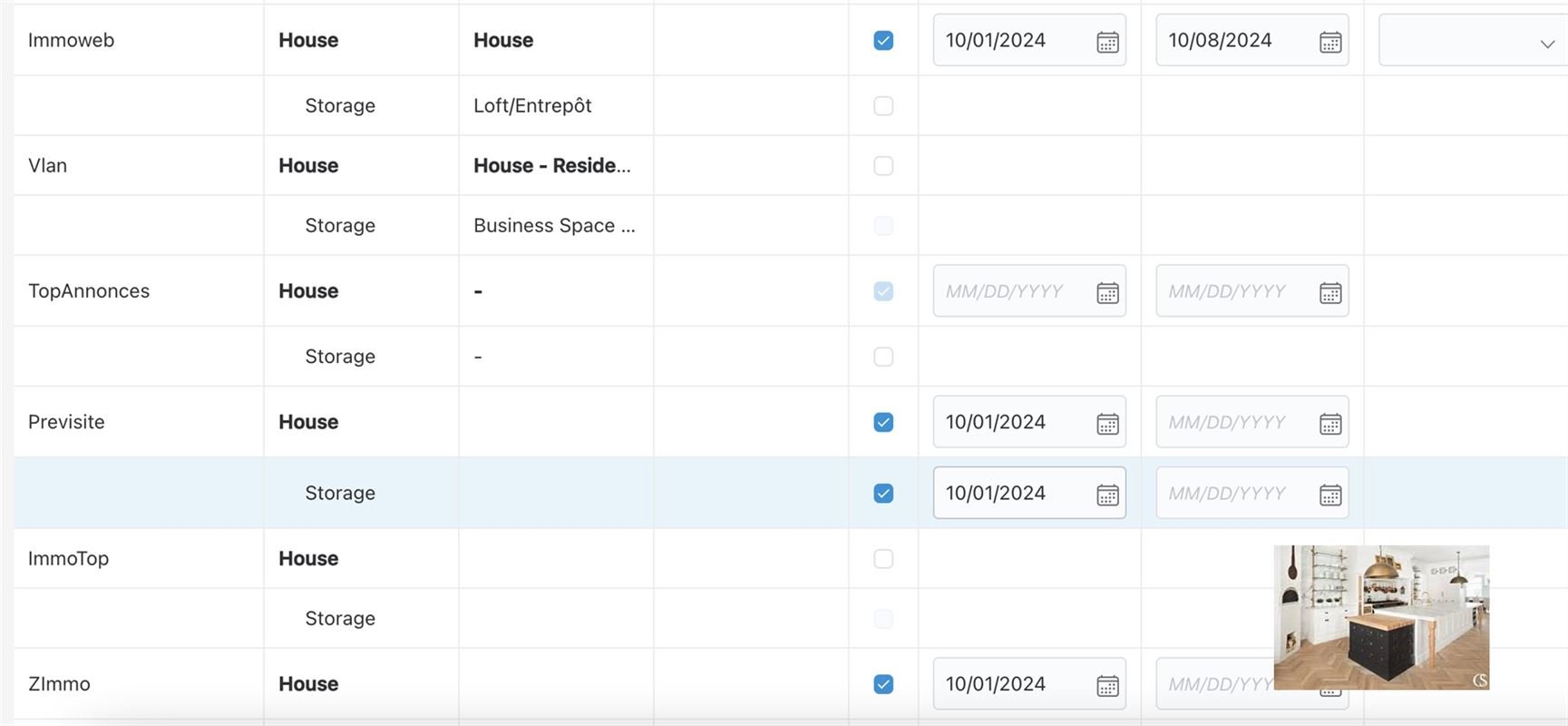Enable the ImmoTop House checkbox

tap(883, 559)
